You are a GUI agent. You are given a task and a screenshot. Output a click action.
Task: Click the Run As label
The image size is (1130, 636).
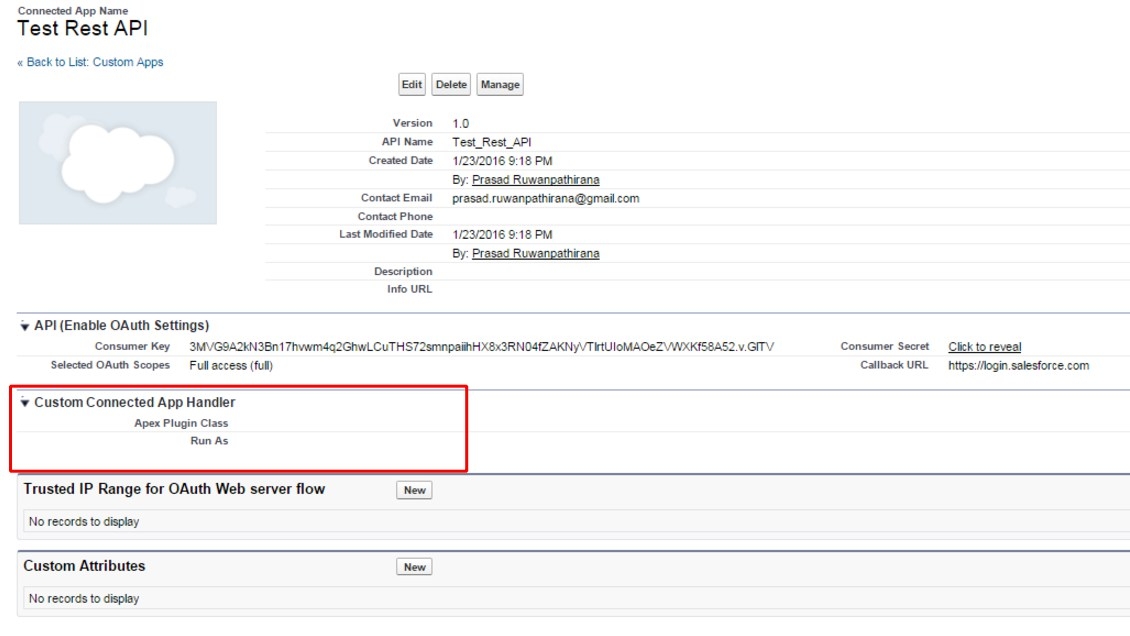(209, 440)
